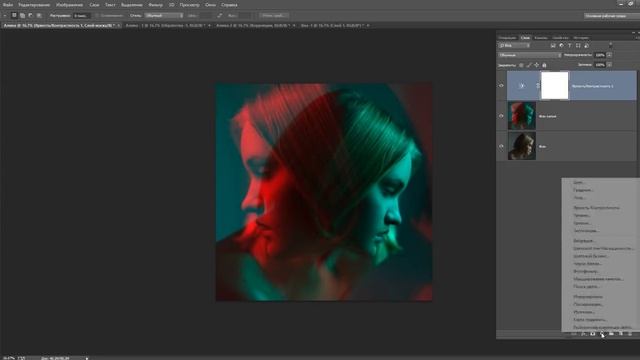Open the blend mode dropdown in Layers panel
Viewport: 640px width, 360px height.
pos(530,55)
